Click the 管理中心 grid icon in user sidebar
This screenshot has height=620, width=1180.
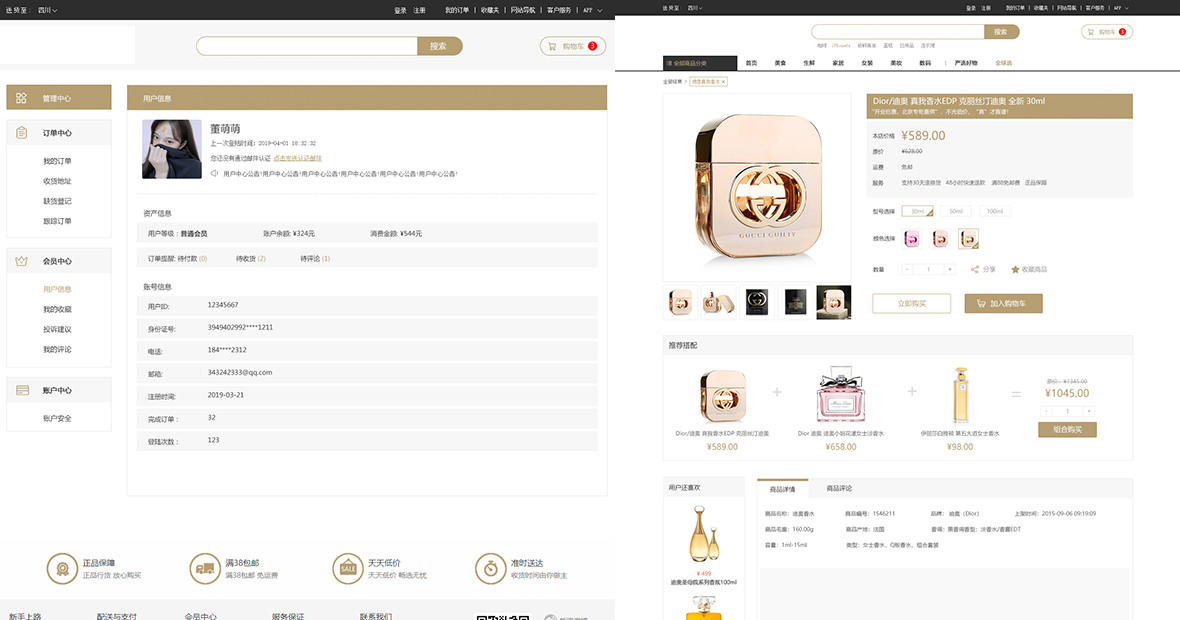[x=21, y=98]
